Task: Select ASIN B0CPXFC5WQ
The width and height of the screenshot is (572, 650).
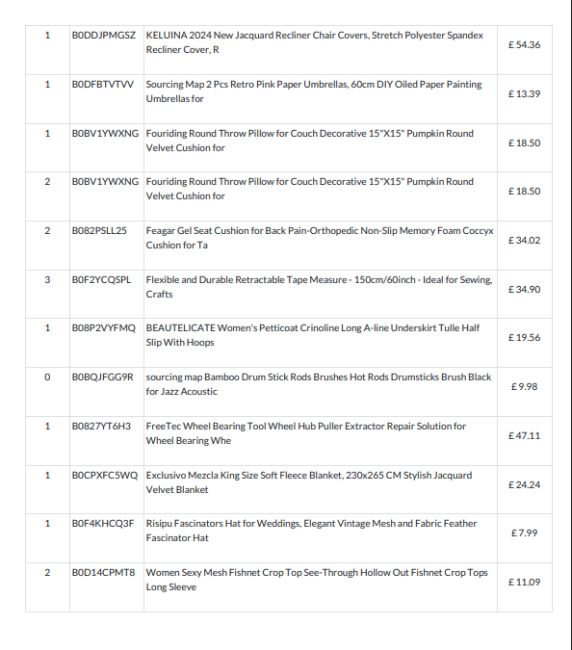Action: click(105, 475)
